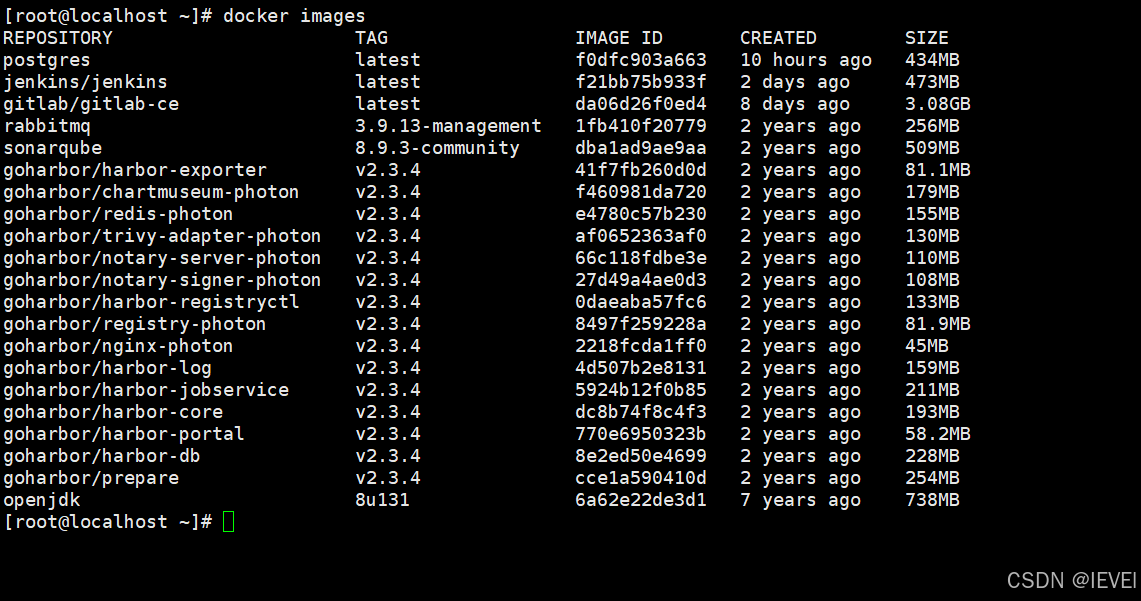Click image ID '66c118fdbe3e'
The height and width of the screenshot is (601, 1141).
(x=641, y=258)
